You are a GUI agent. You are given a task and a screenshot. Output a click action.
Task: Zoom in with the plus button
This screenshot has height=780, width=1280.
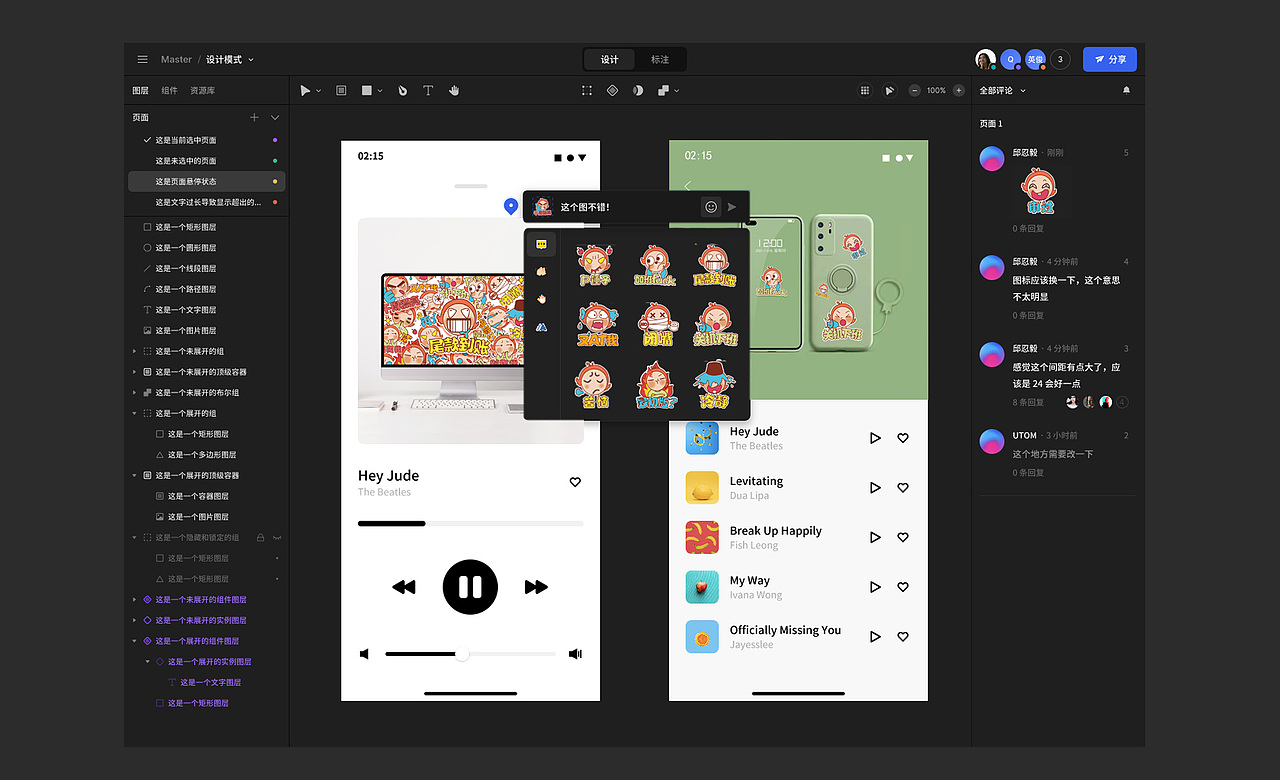tap(959, 90)
